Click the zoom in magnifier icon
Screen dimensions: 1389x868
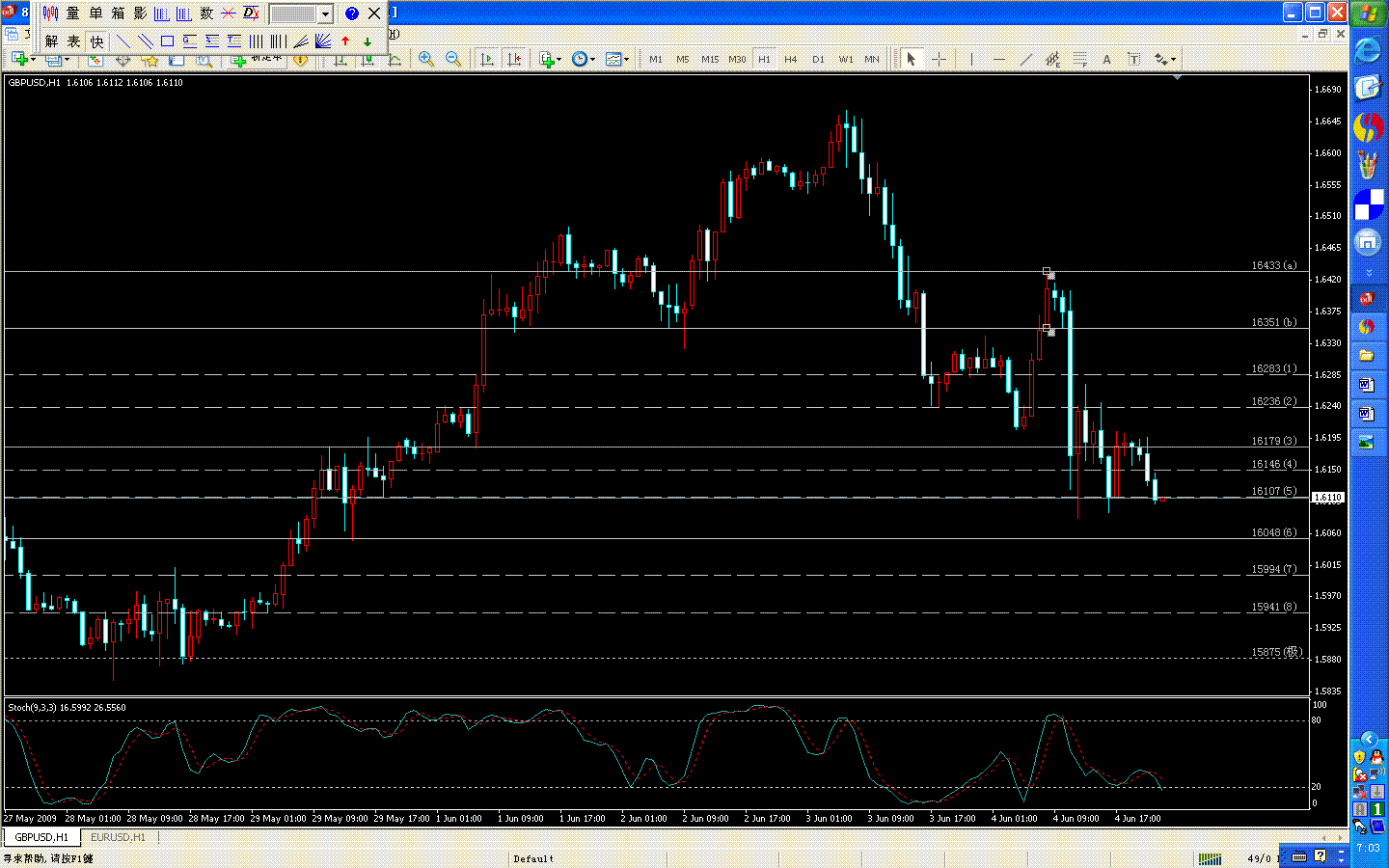(425, 59)
